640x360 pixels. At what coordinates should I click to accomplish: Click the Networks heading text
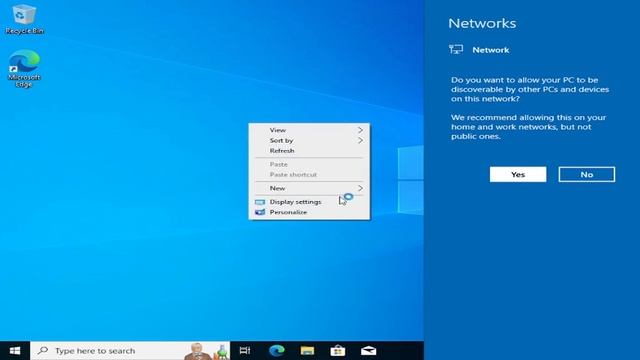(482, 23)
